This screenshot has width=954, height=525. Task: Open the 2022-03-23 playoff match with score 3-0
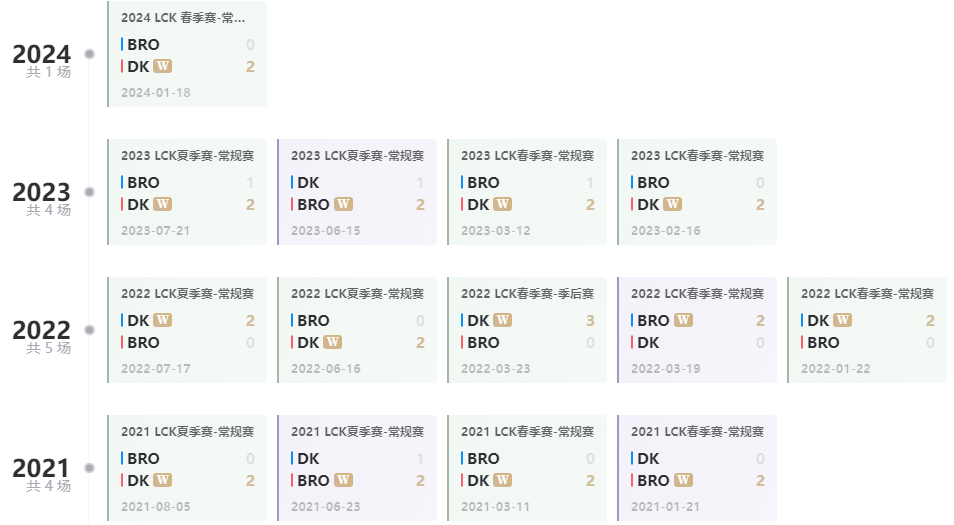pyautogui.click(x=527, y=330)
